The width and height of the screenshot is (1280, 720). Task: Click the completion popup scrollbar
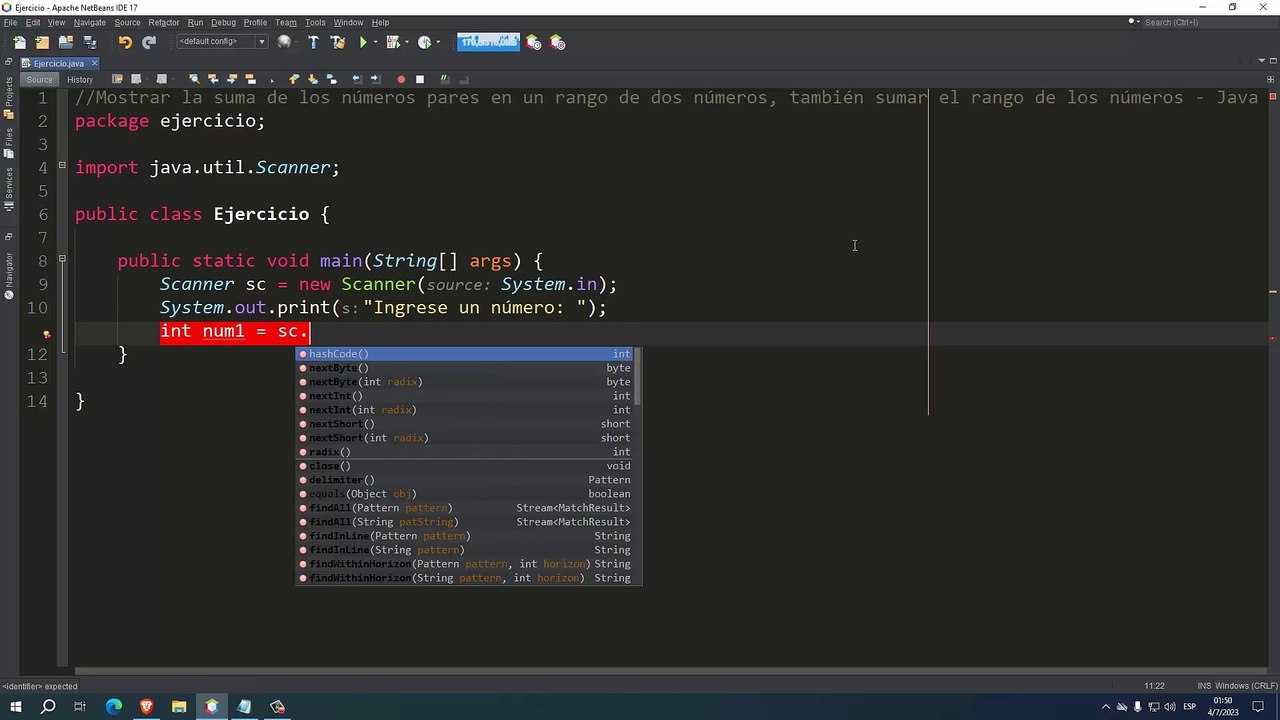pos(637,376)
